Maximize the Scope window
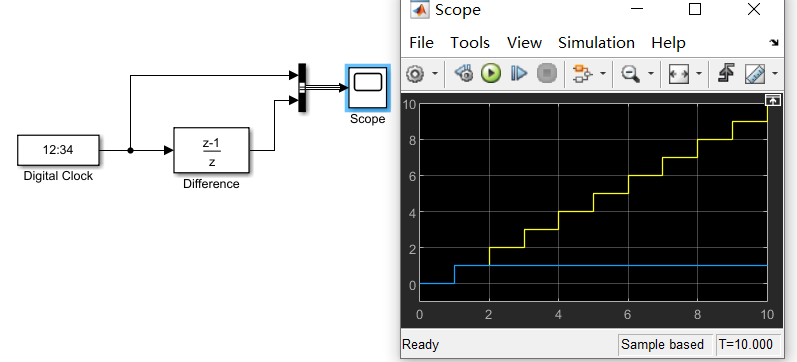This screenshot has height=362, width=797. [x=695, y=9]
